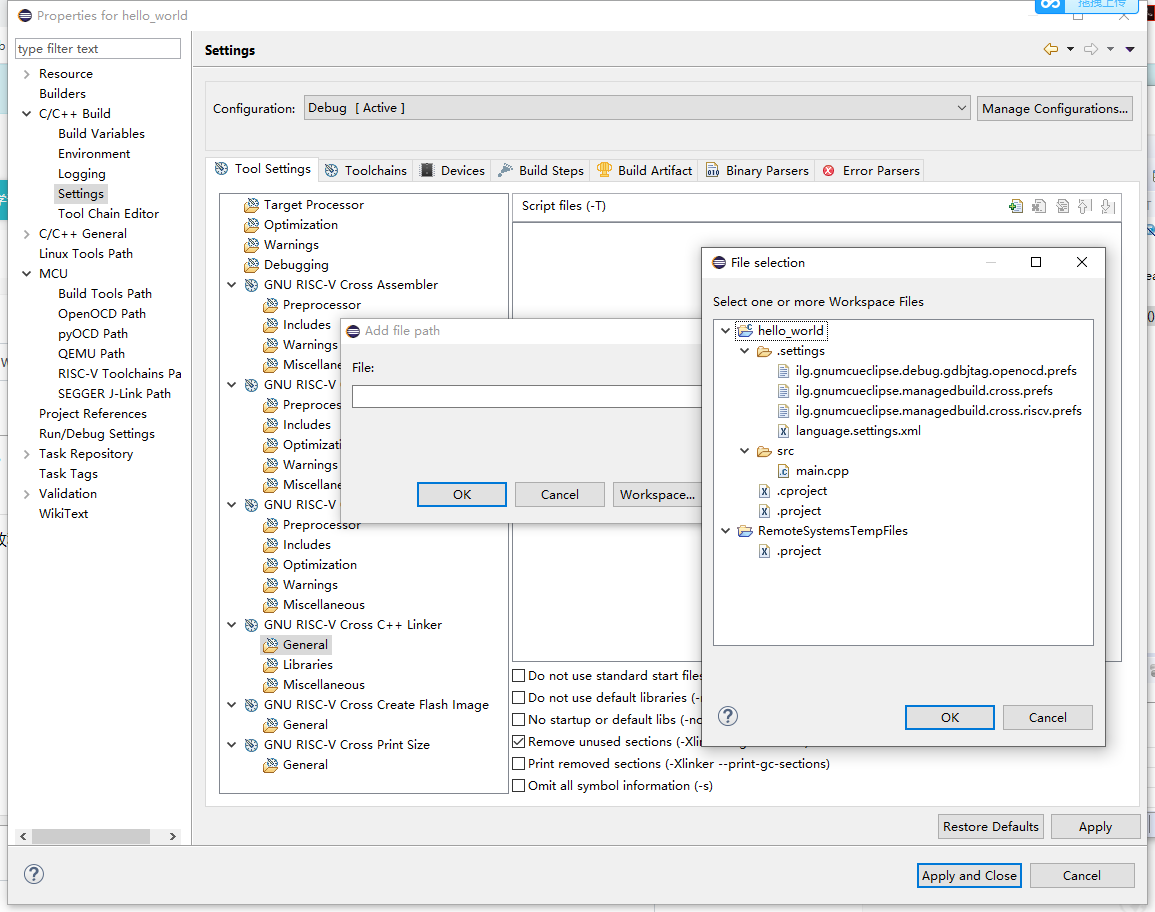Image resolution: width=1155 pixels, height=912 pixels.
Task: Click the Move Down script file icon
Action: pos(1107,207)
